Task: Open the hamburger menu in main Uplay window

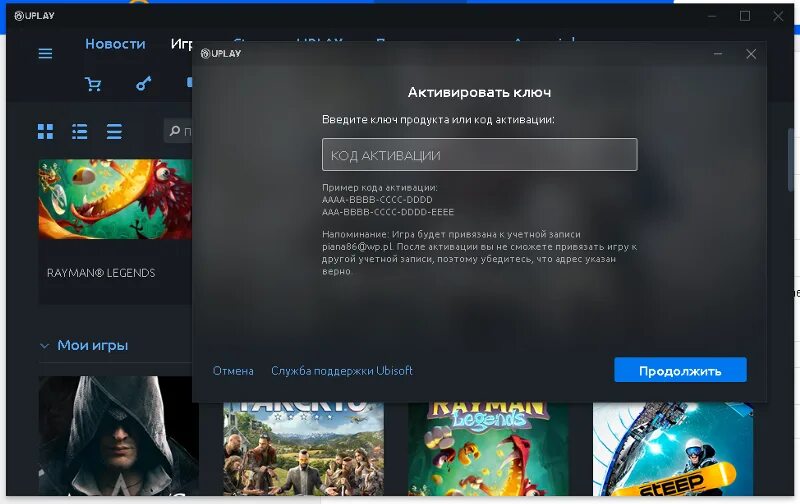Action: pos(45,54)
